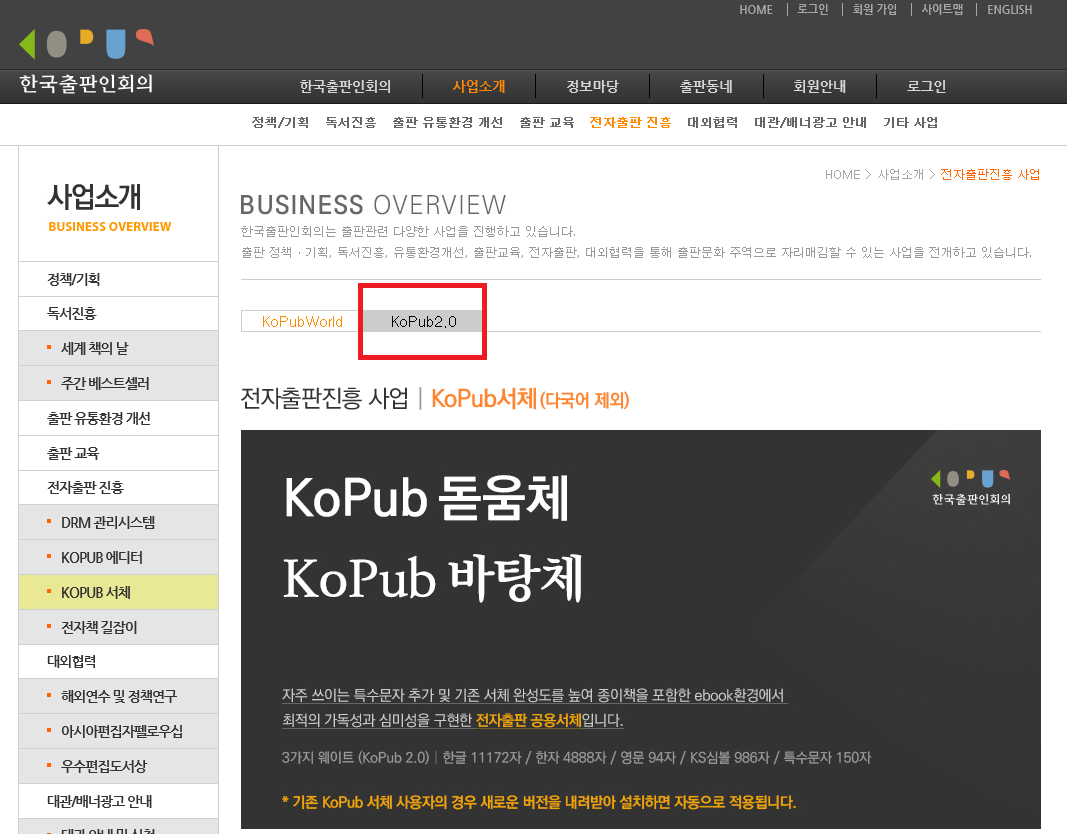Select the 사업소개 main menu item
This screenshot has height=834, width=1067.
tap(479, 86)
